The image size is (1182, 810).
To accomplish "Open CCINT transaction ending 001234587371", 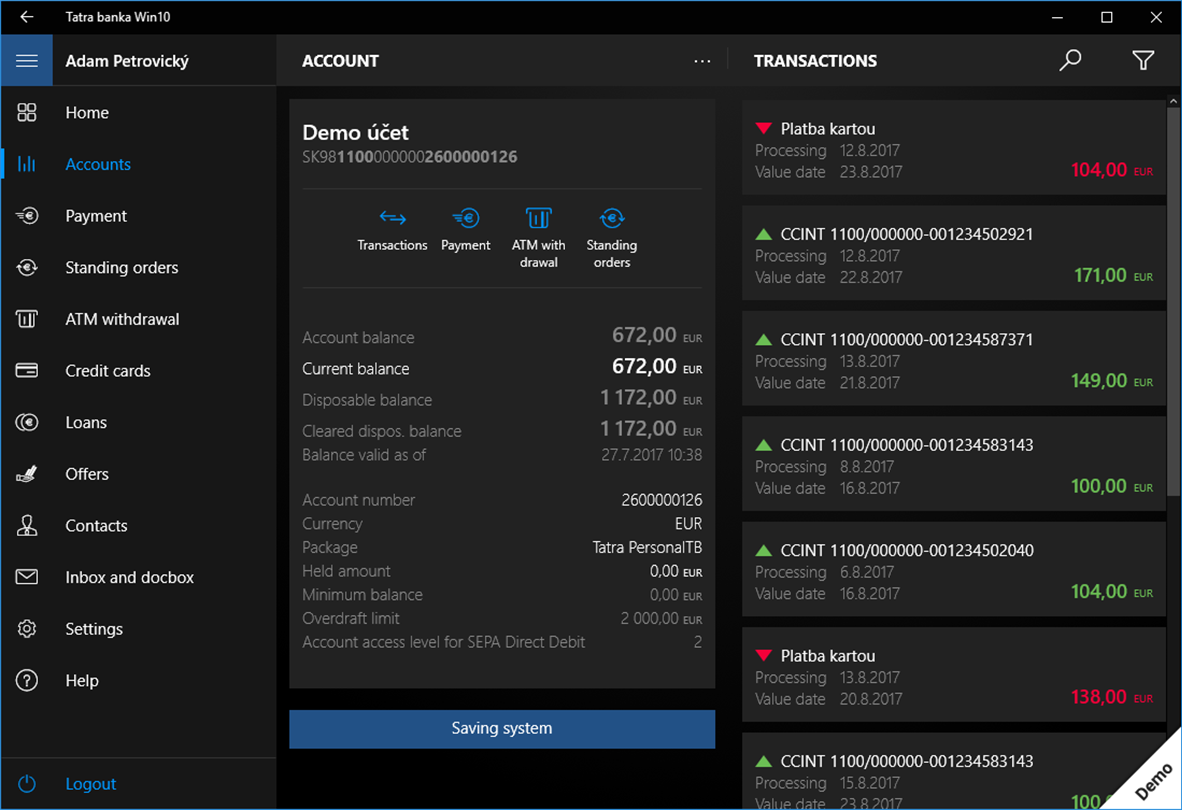I will [x=954, y=359].
